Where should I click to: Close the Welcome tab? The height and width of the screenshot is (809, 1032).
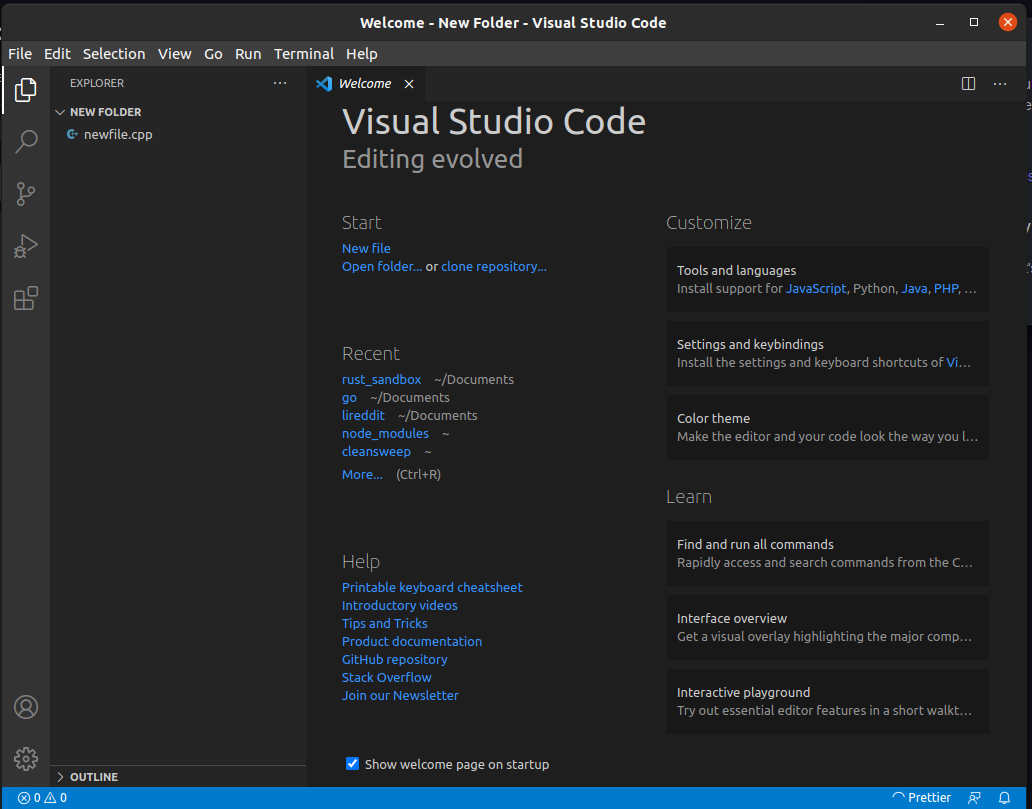click(409, 84)
